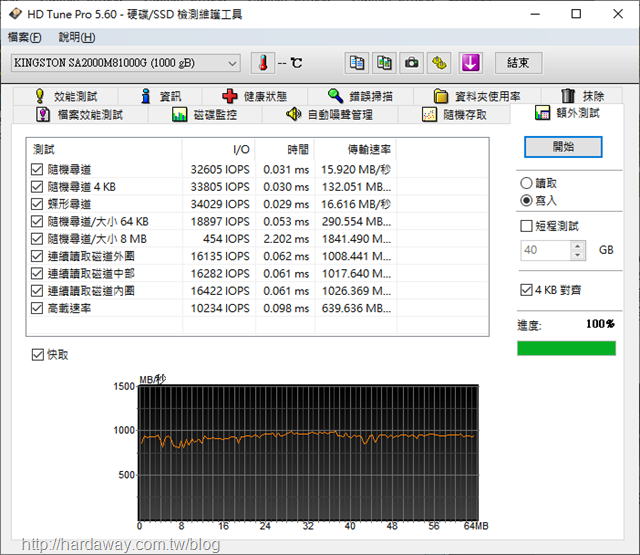Click the 32605 IOPS value
This screenshot has width=640, height=555.
[220, 169]
